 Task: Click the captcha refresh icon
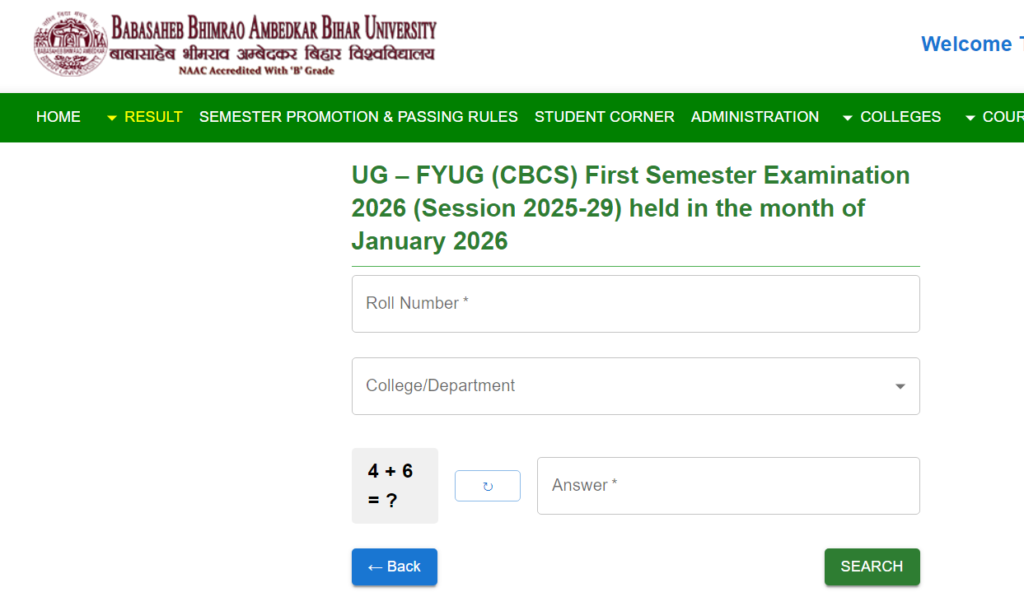(487, 485)
